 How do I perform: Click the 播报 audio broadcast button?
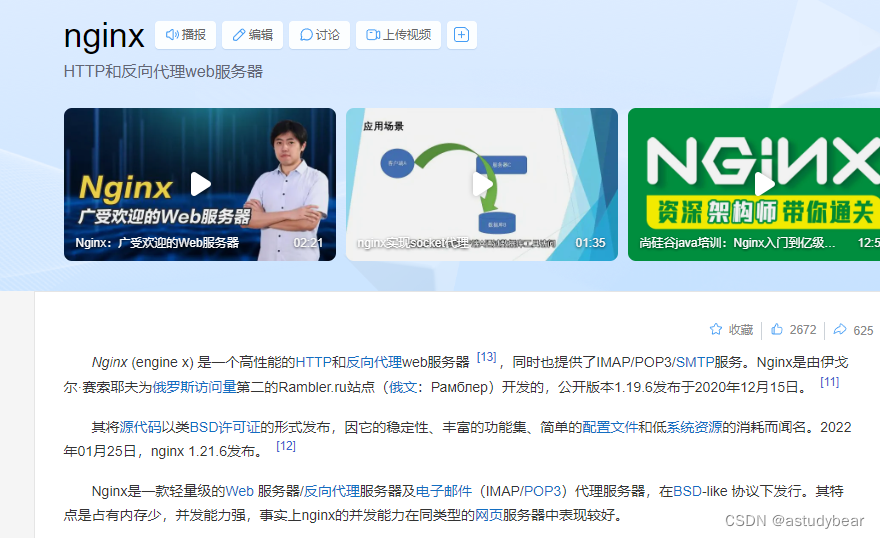185,35
